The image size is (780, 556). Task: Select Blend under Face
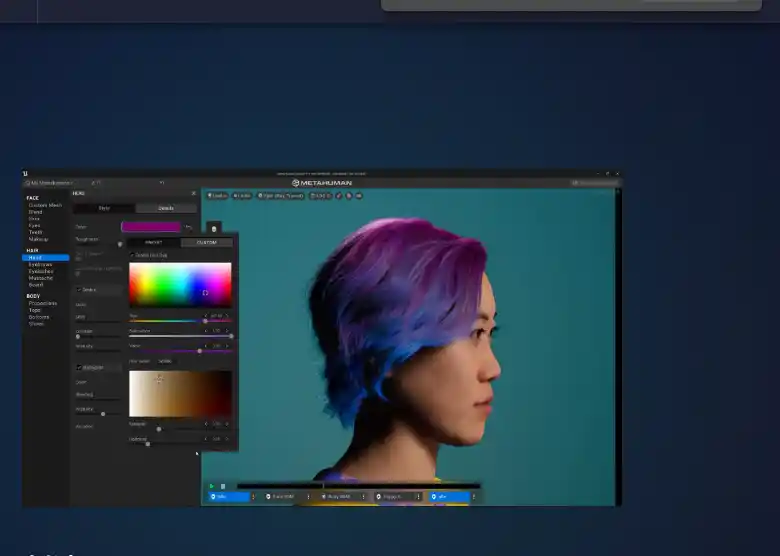click(x=35, y=212)
